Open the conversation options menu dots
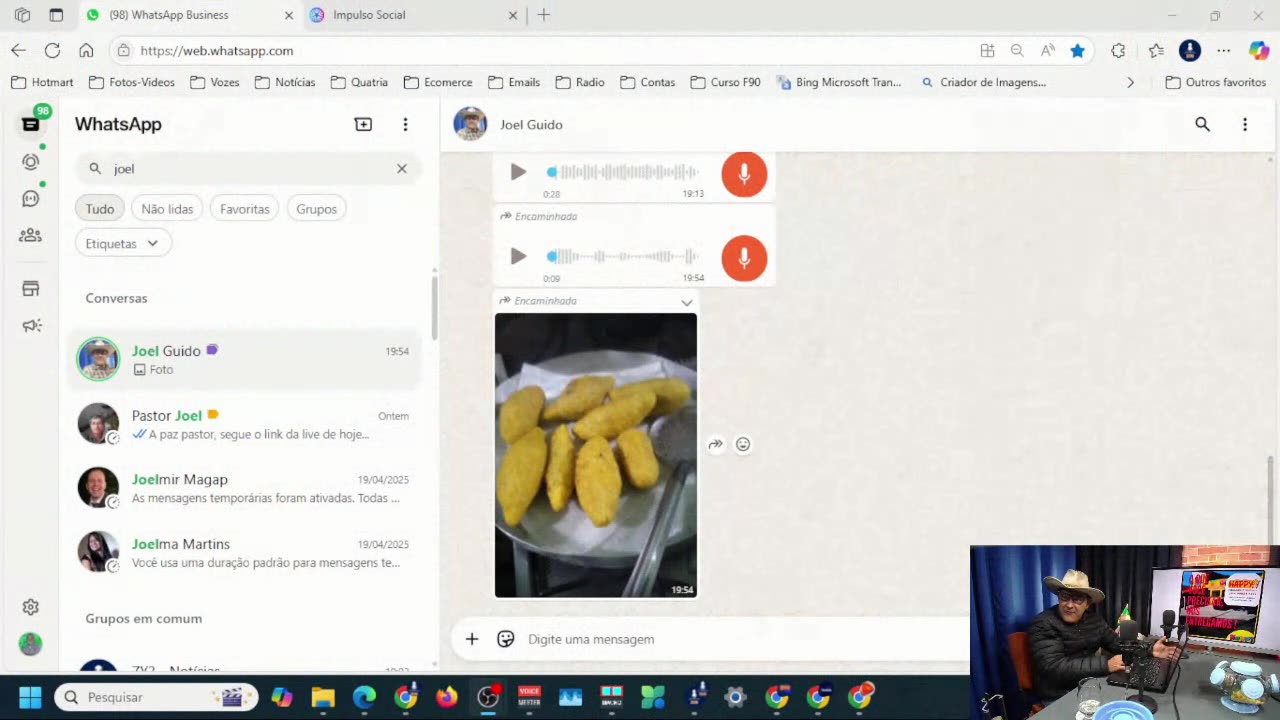Viewport: 1280px width, 720px height. tap(1245, 124)
